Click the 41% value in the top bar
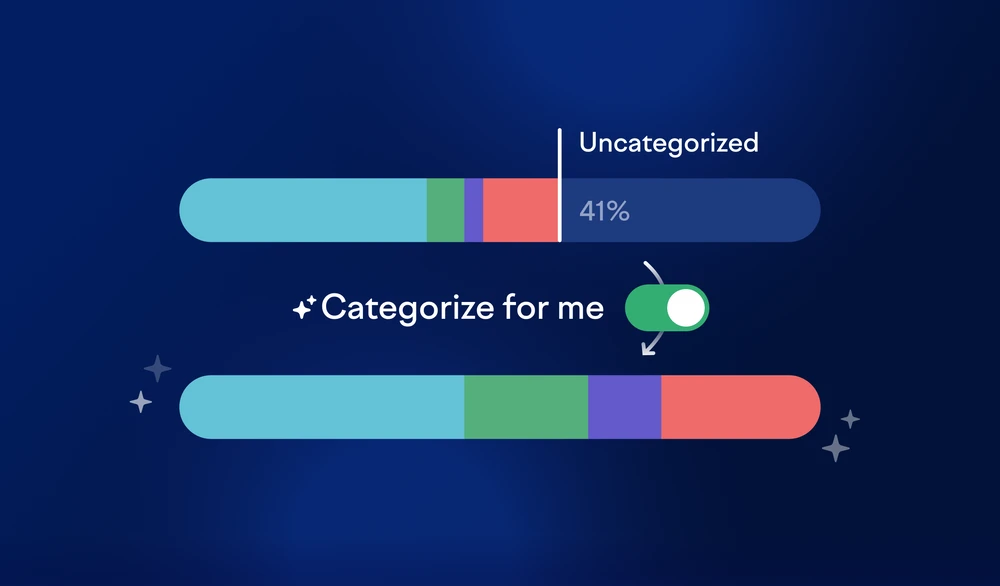This screenshot has height=586, width=1000. point(604,211)
